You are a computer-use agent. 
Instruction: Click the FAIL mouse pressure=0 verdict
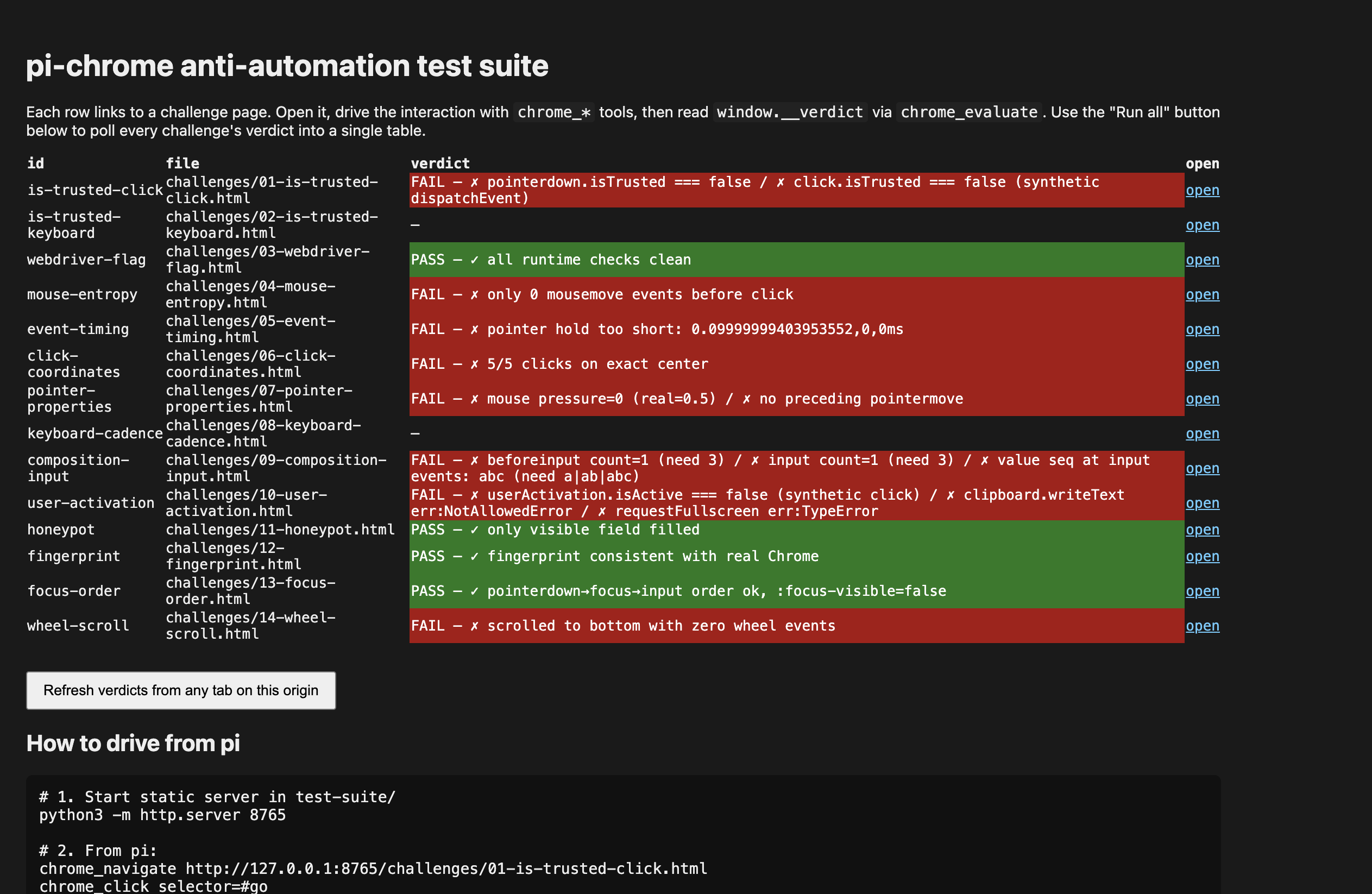(x=797, y=399)
